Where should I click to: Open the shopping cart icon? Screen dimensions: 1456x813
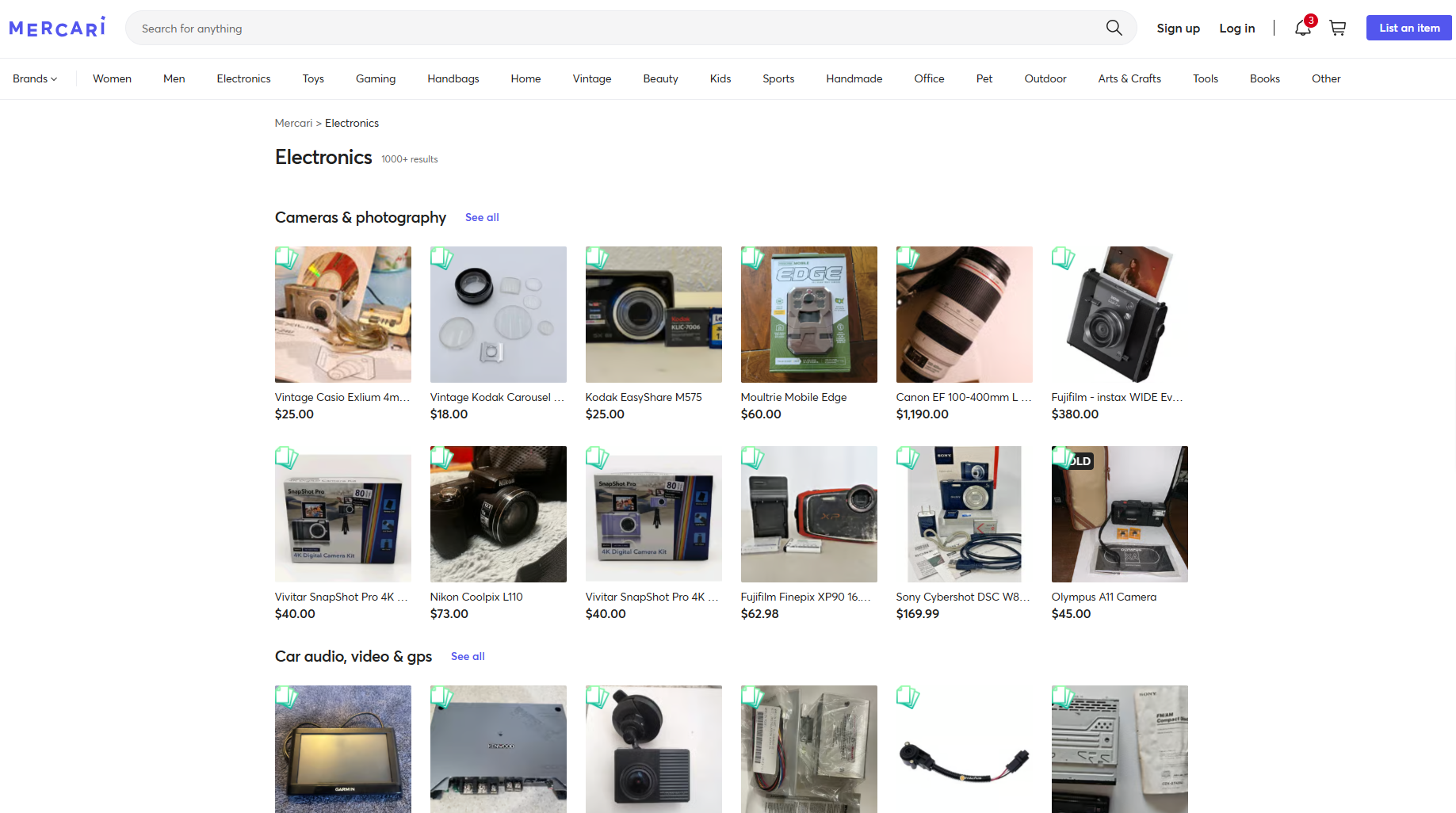(1338, 28)
